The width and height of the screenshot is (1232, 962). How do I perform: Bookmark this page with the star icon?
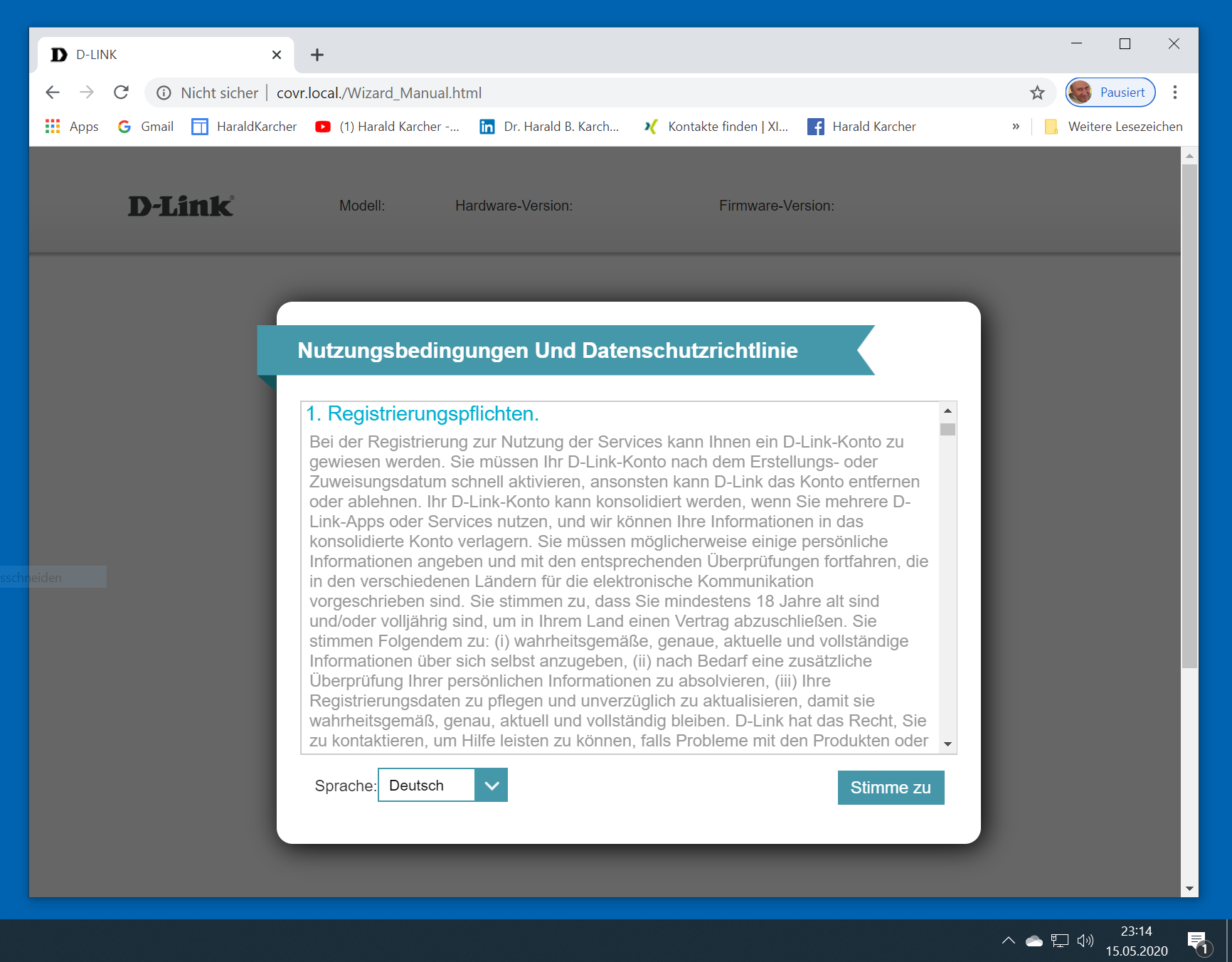pos(1037,92)
